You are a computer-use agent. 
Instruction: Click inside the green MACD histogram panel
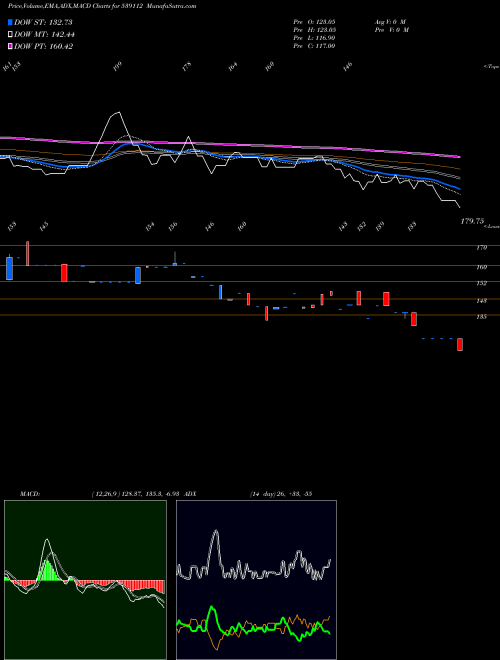(85, 580)
